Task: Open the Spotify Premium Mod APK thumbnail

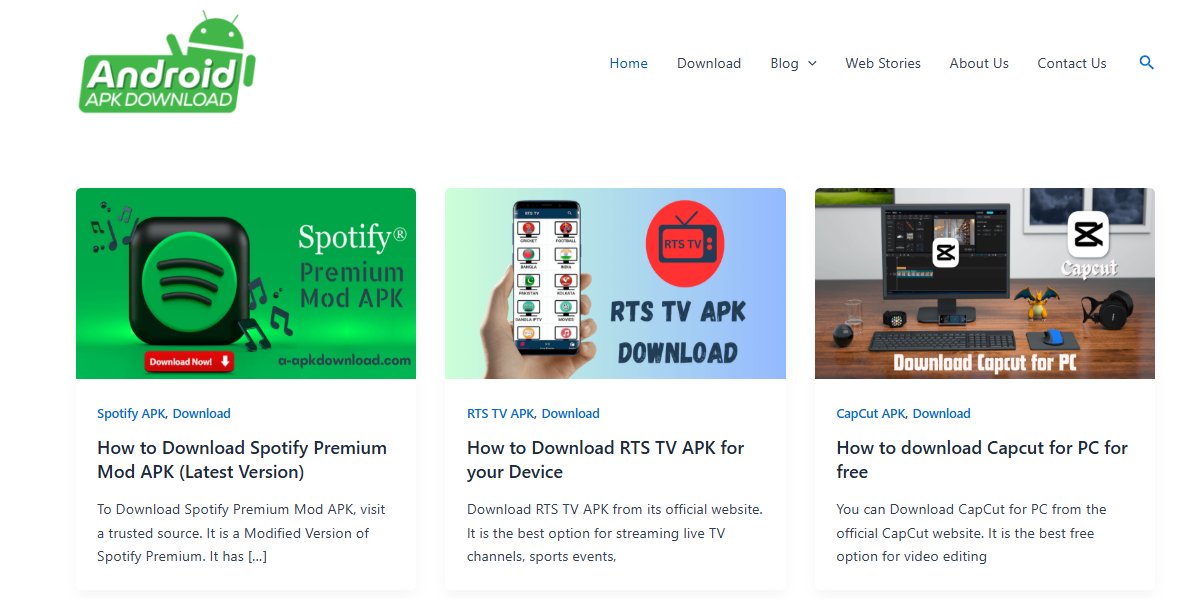Action: point(246,283)
